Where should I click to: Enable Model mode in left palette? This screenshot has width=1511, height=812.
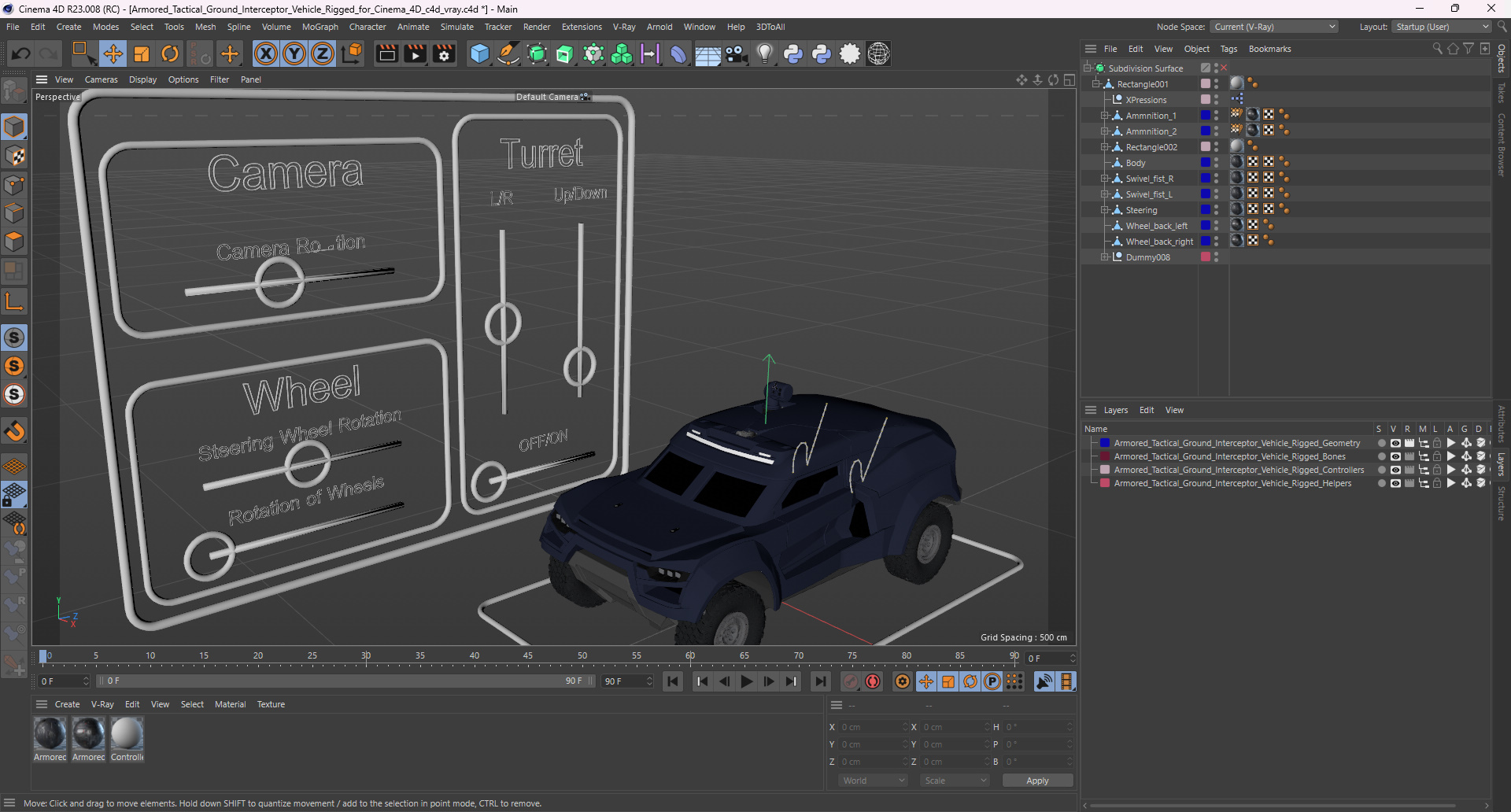tap(14, 127)
